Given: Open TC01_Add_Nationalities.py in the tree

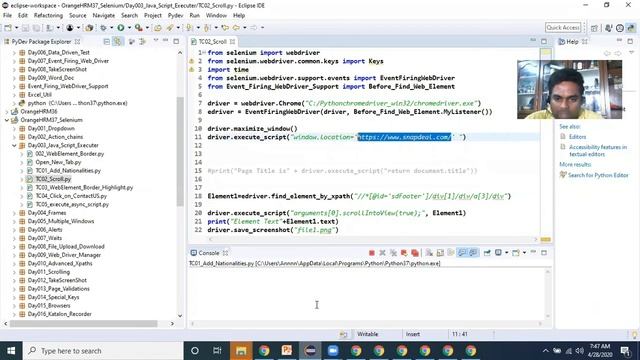Looking at the screenshot, I should click(68, 171).
